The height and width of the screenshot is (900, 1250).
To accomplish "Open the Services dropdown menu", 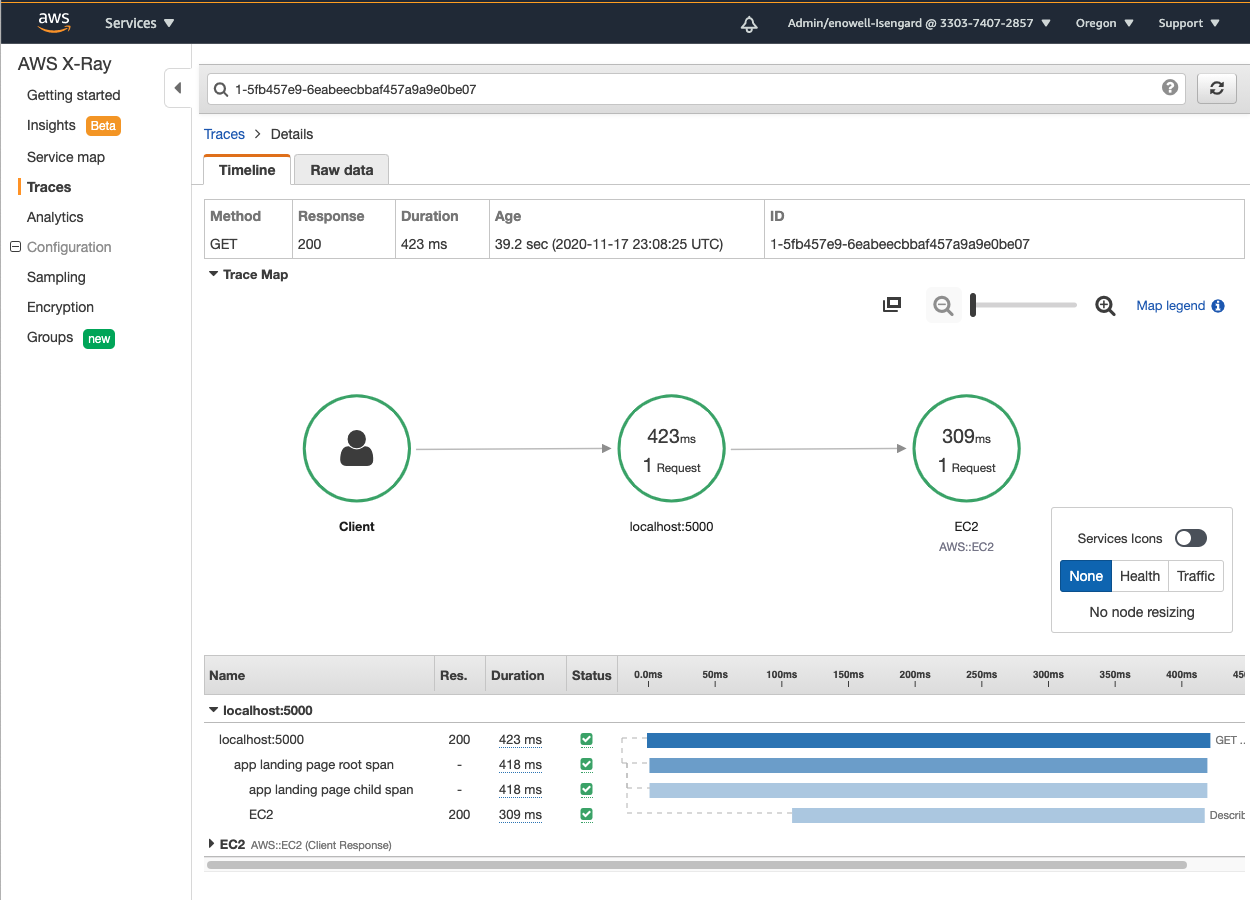I will click(140, 23).
